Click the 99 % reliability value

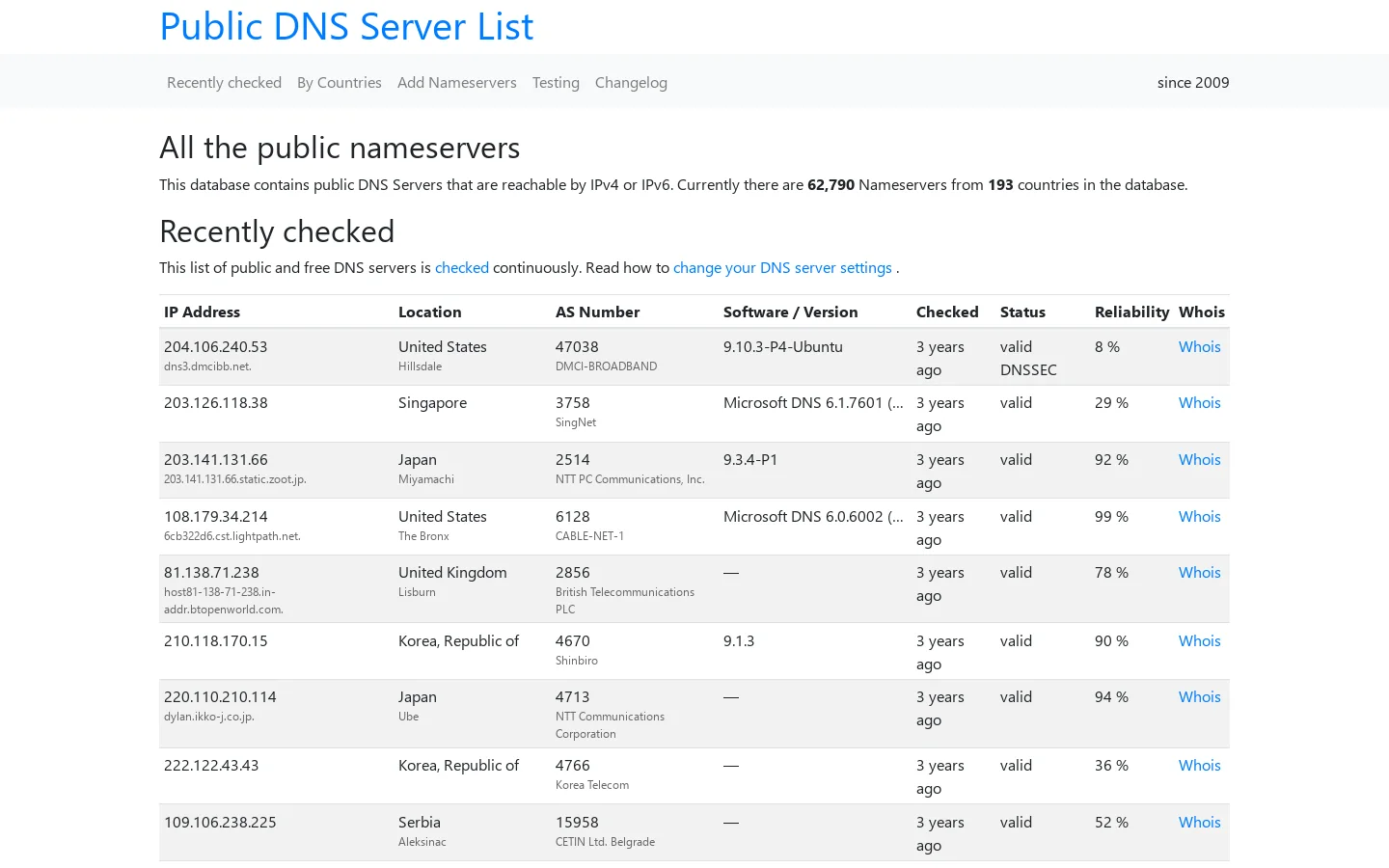[1111, 516]
